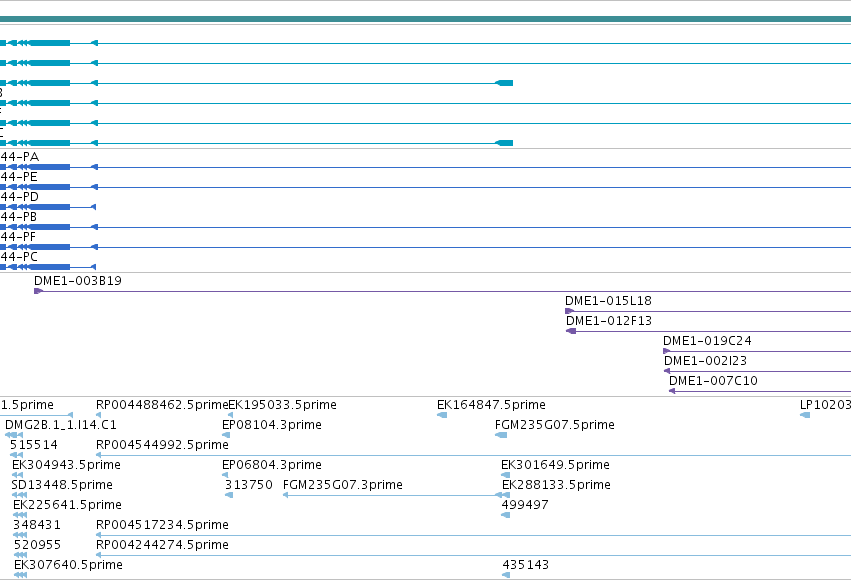The width and height of the screenshot is (851, 580).
Task: Click the RP004488462.5prime EST label
Action: (x=162, y=405)
